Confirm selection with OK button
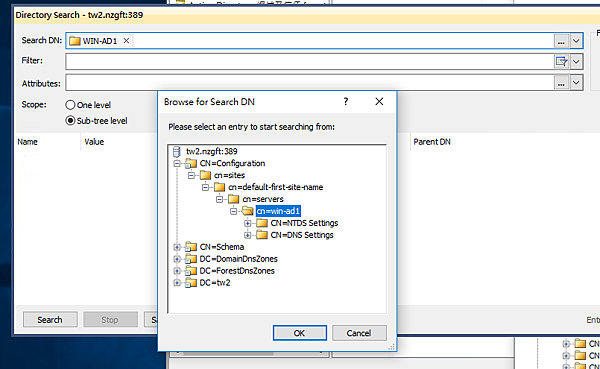The height and width of the screenshot is (369, 600). pyautogui.click(x=300, y=333)
